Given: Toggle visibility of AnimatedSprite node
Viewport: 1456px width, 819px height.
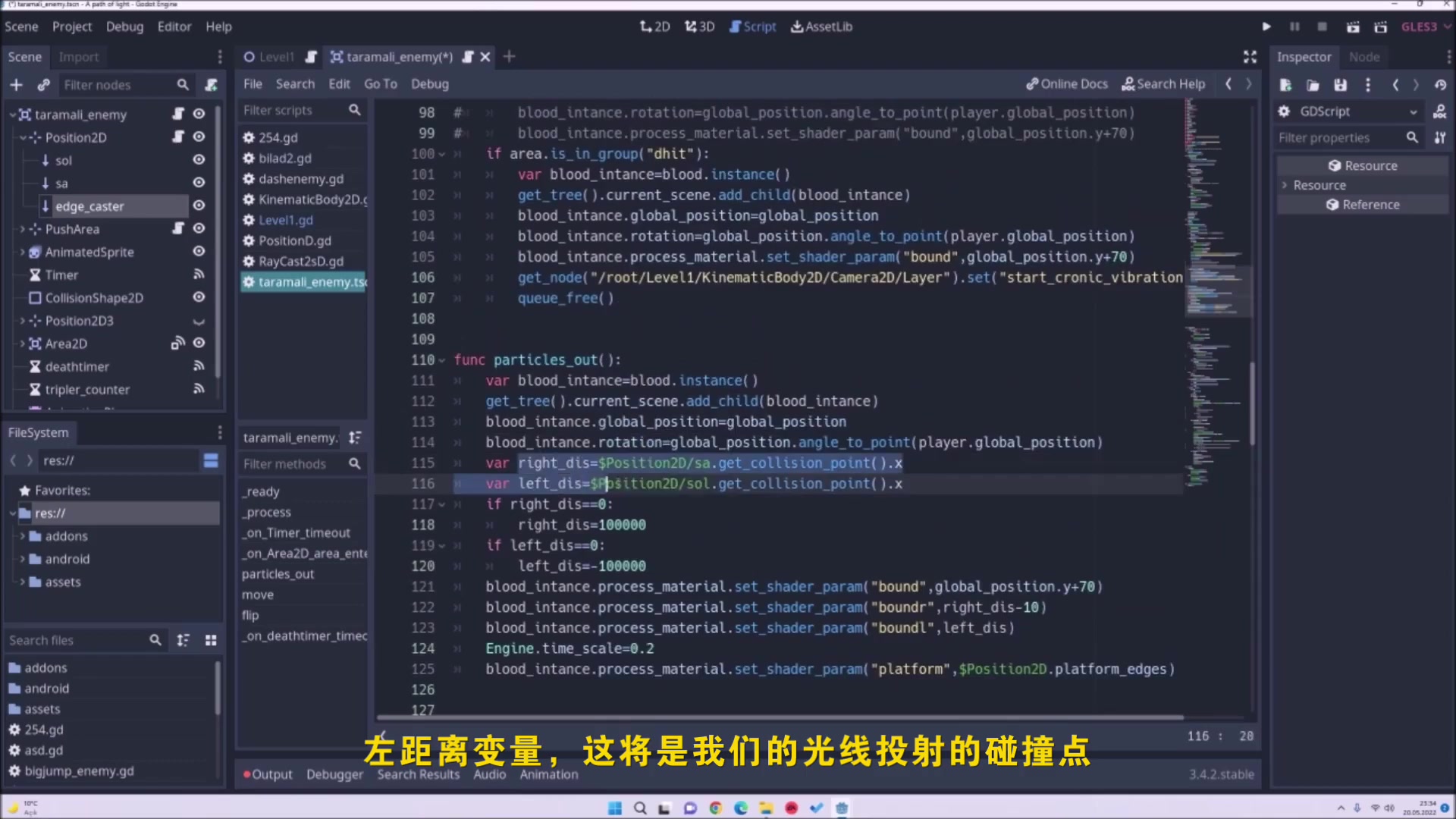Looking at the screenshot, I should (x=199, y=251).
